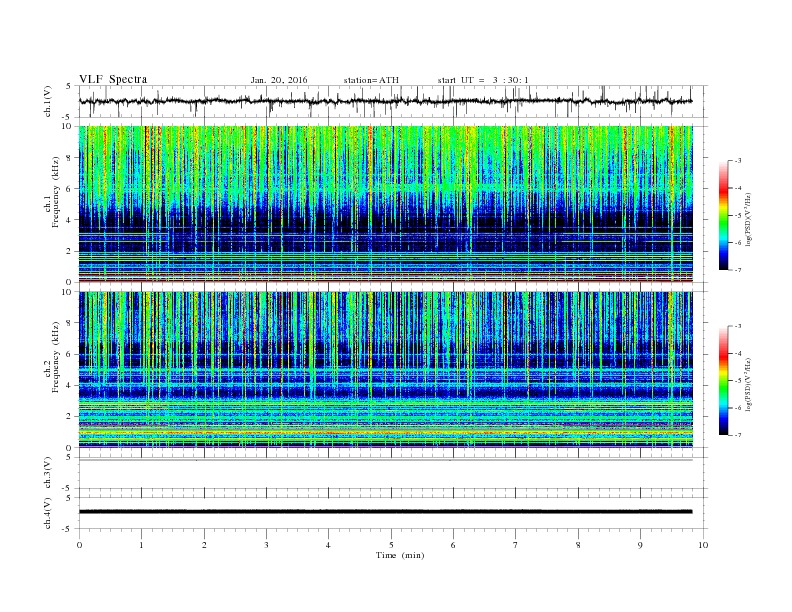Viewport: 792px width, 612px height.
Task: Click the 'station=ATH' label
Action: 371,80
